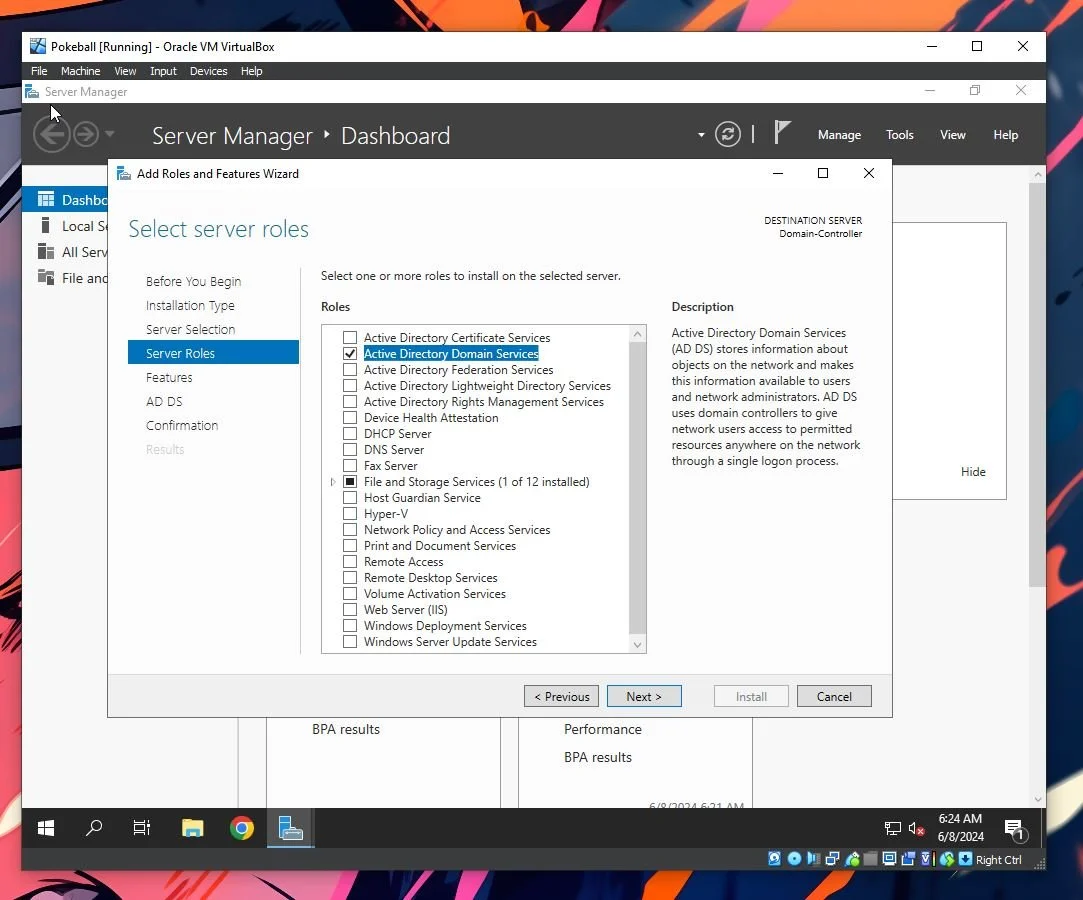
Task: Go to the Features step
Action: coord(169,377)
